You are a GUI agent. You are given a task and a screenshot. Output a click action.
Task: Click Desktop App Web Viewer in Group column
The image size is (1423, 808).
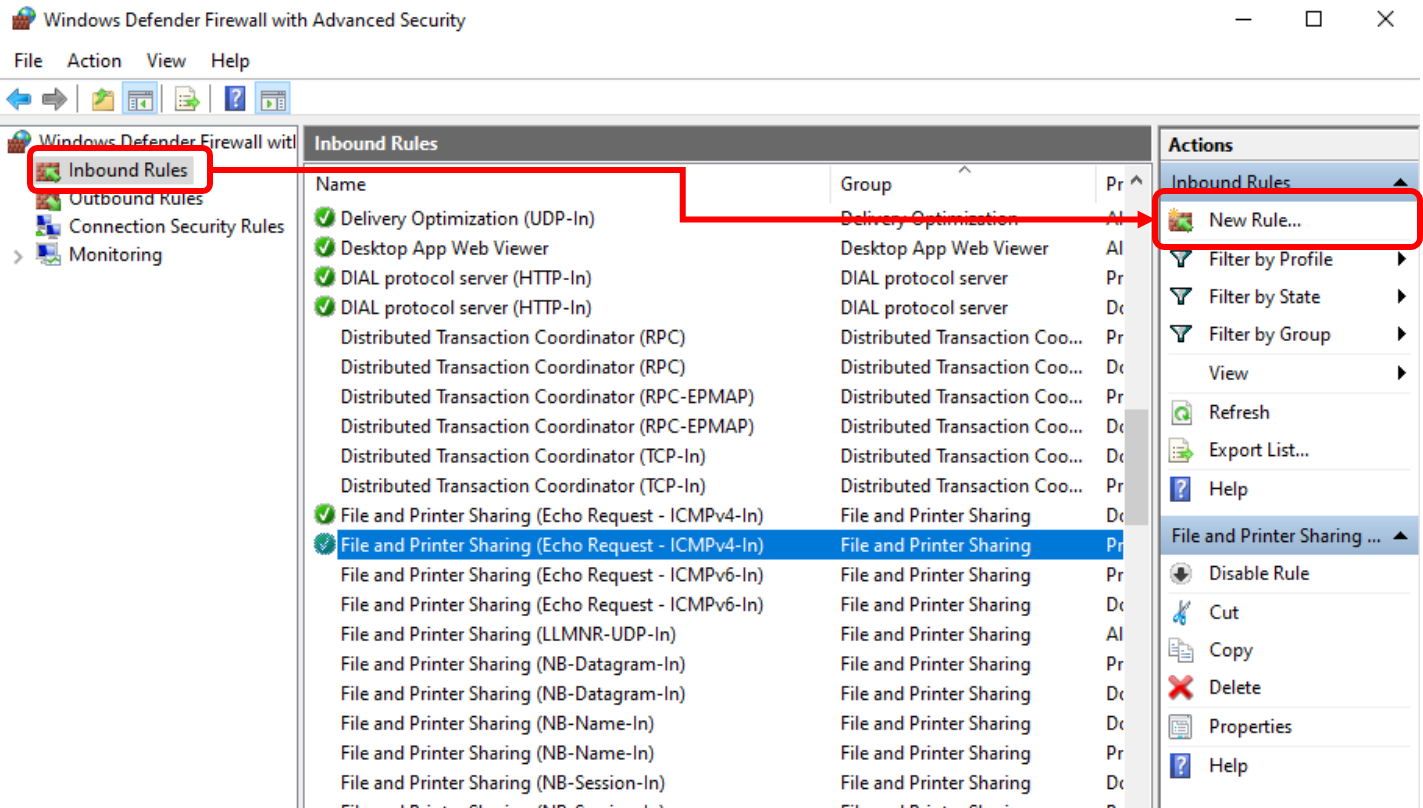(944, 248)
